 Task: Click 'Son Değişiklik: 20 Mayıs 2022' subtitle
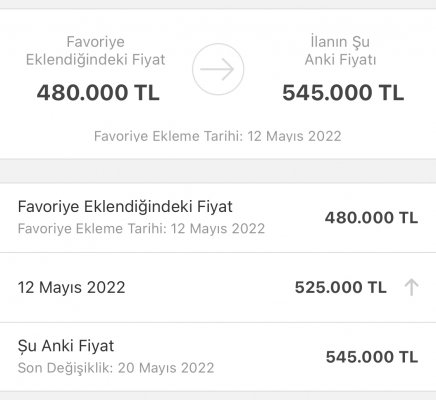116,368
